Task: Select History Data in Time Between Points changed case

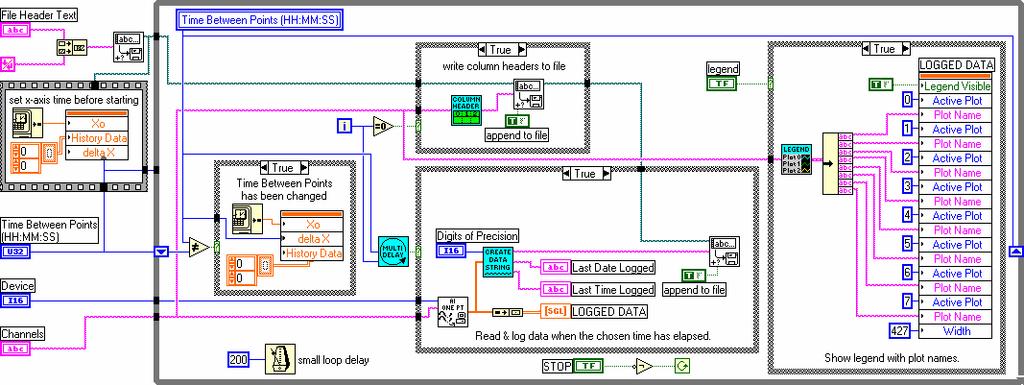Action: pyautogui.click(x=311, y=253)
